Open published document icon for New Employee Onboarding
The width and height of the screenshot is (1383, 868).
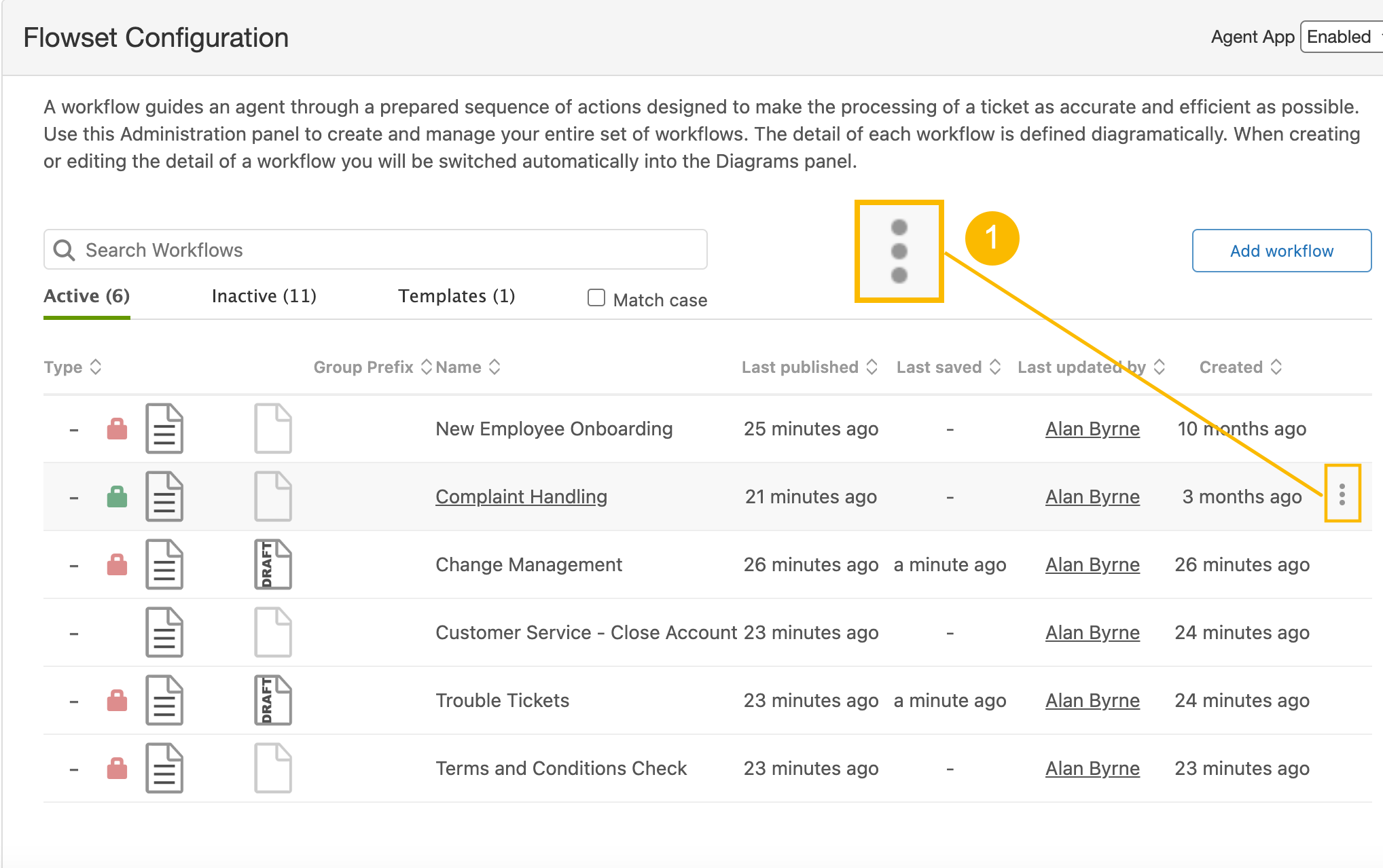pyautogui.click(x=164, y=429)
